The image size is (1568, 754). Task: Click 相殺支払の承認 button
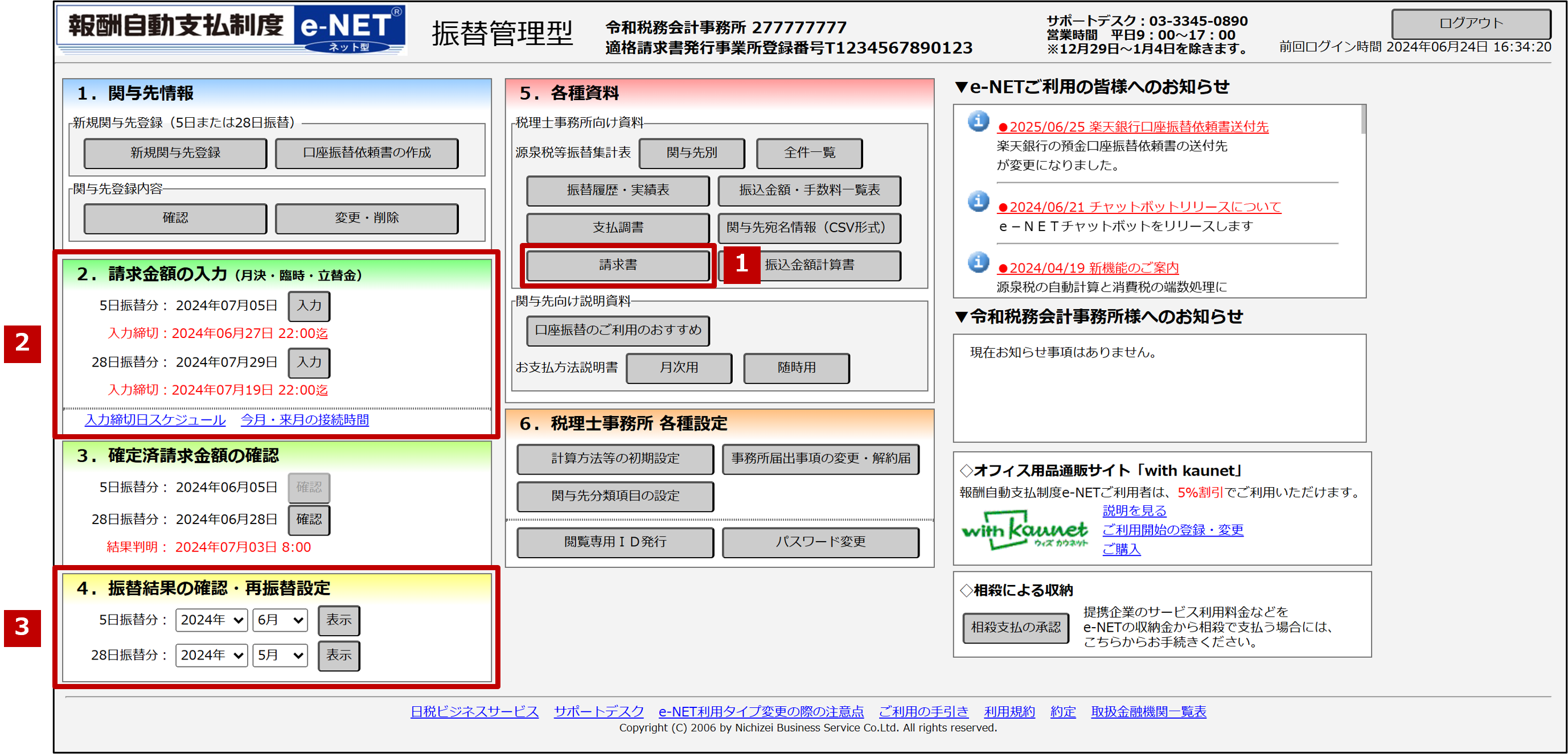(x=1015, y=628)
